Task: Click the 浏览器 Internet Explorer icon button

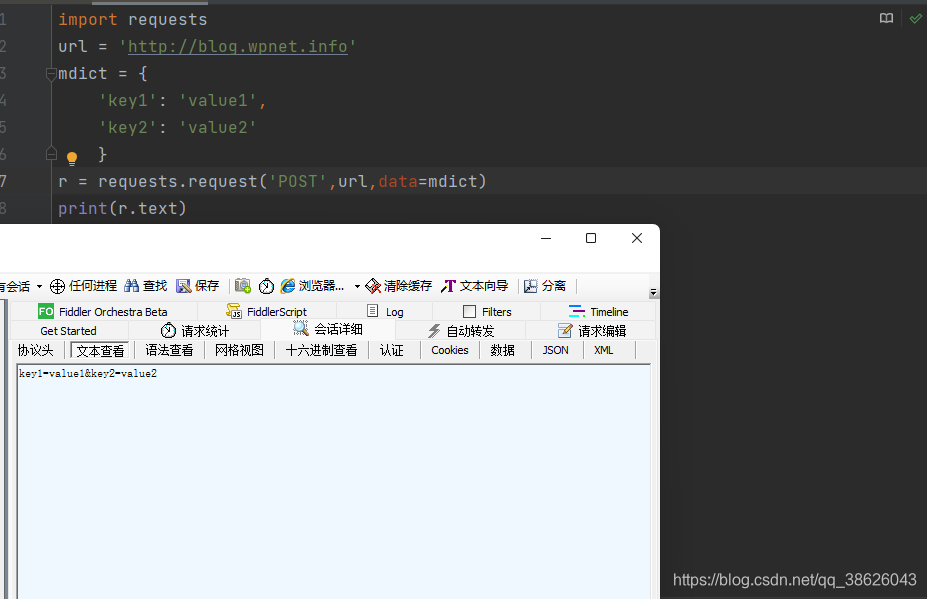Action: (x=312, y=286)
